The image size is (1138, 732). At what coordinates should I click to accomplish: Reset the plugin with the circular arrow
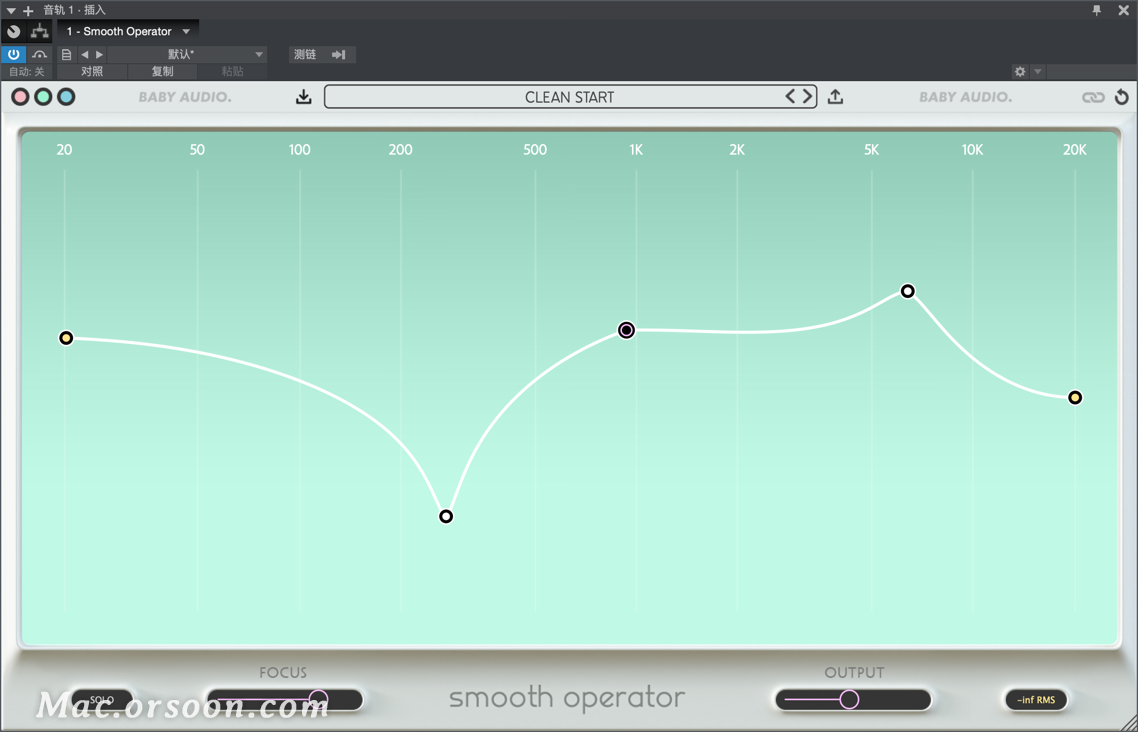(1122, 96)
